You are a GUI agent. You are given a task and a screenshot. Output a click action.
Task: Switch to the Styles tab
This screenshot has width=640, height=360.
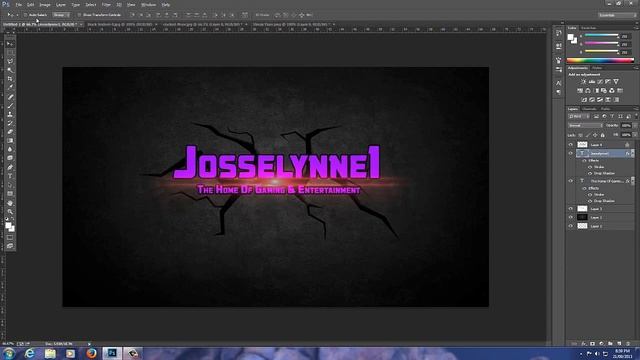click(x=597, y=68)
